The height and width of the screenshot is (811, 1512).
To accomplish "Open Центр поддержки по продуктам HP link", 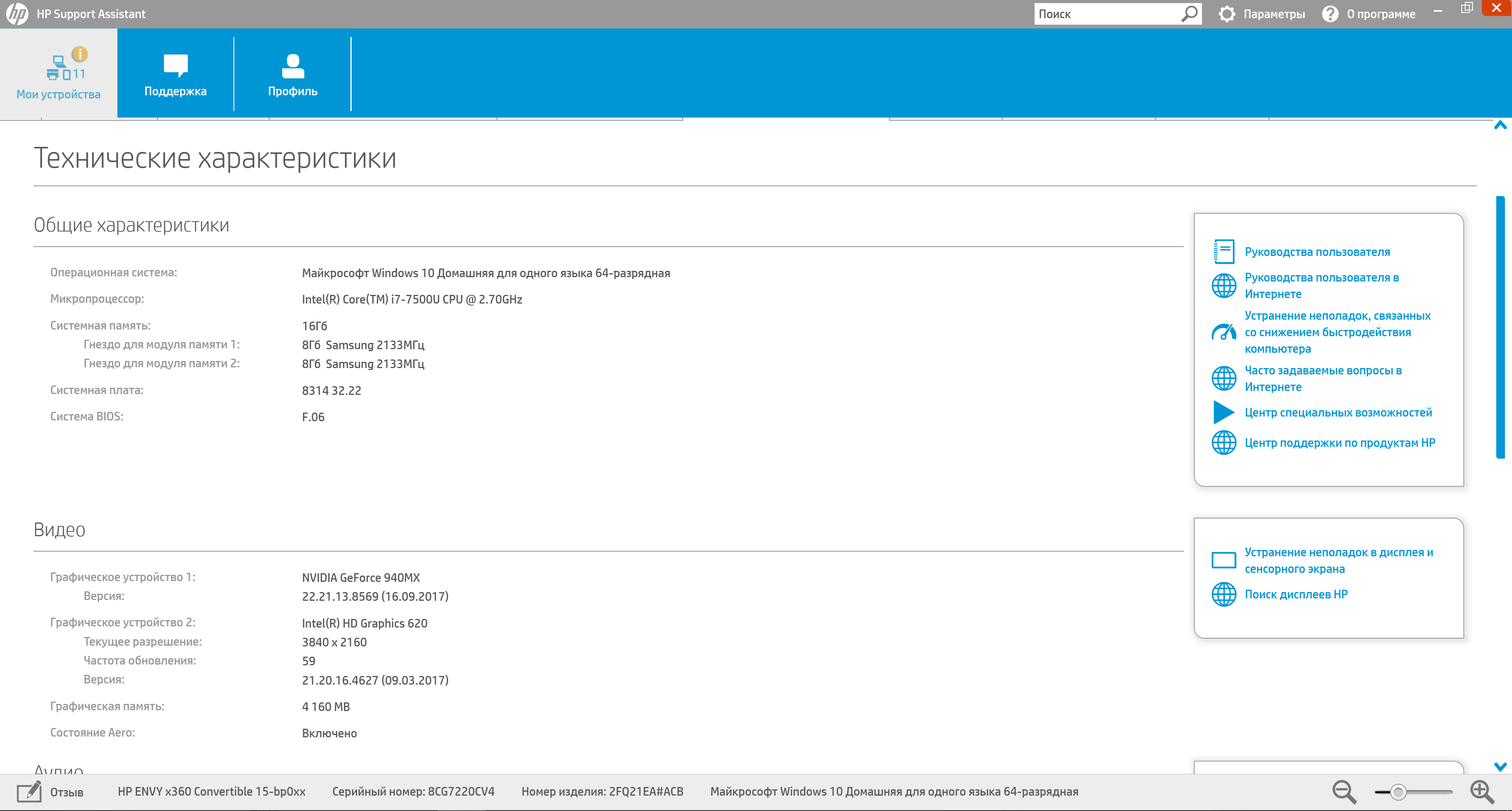I will (x=1340, y=443).
